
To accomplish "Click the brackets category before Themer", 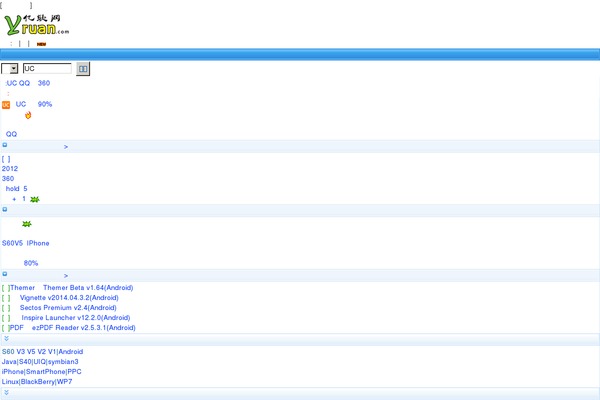I will point(6,287).
